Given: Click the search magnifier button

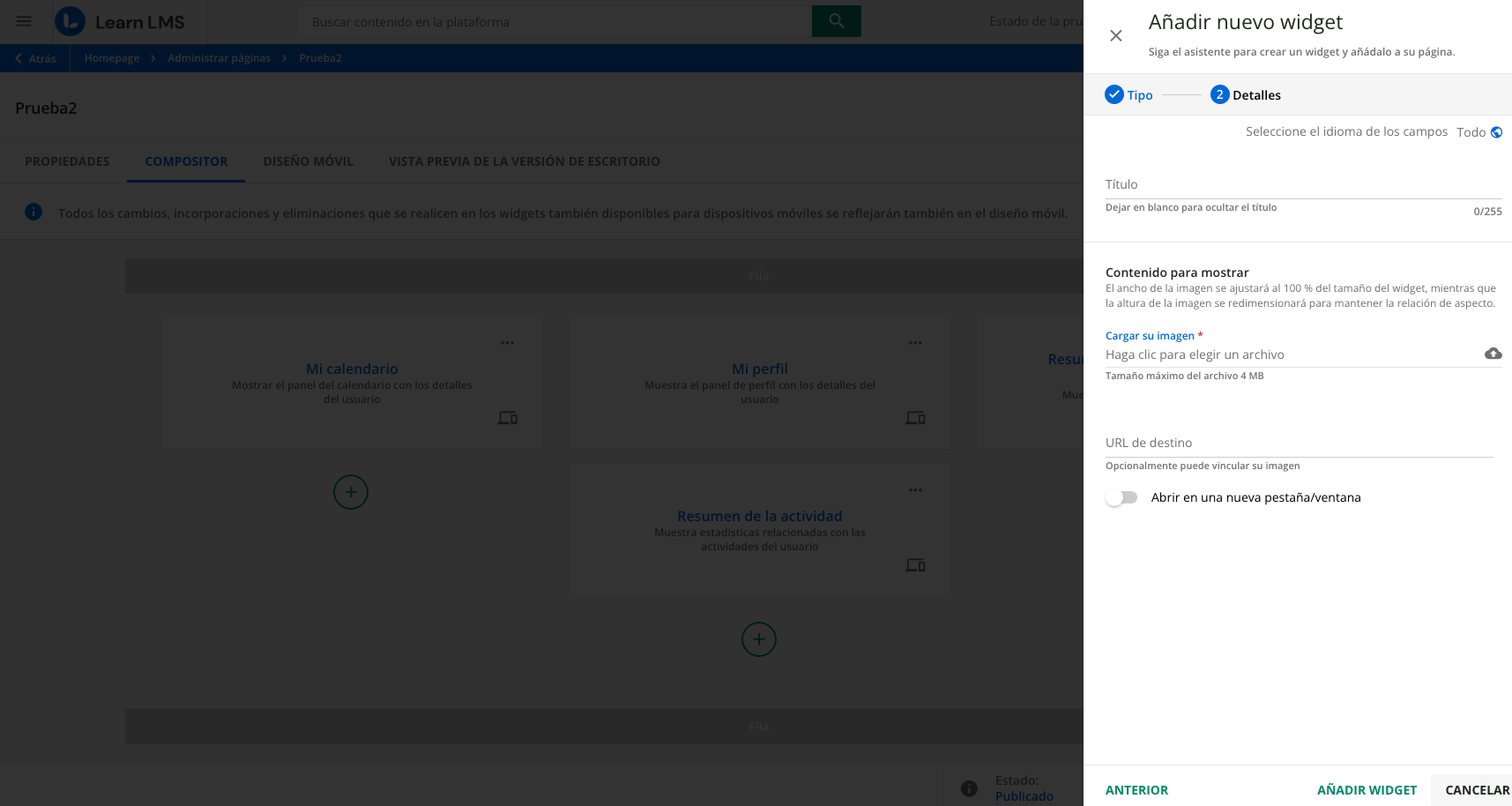Looking at the screenshot, I should click(836, 21).
